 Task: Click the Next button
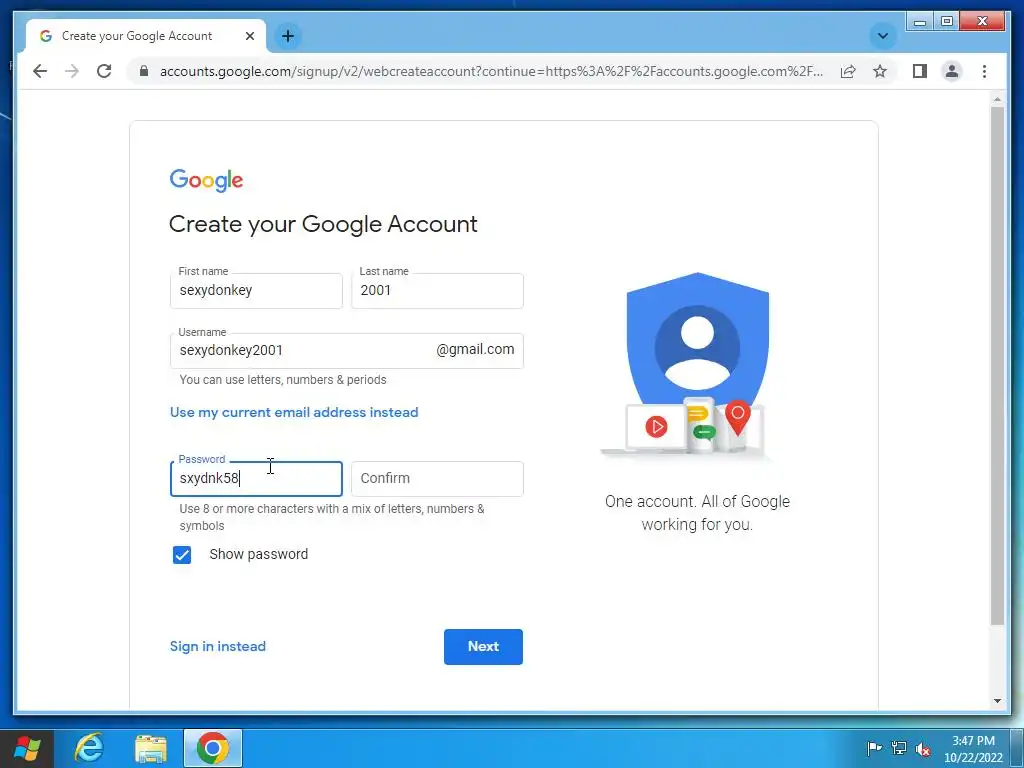point(483,647)
